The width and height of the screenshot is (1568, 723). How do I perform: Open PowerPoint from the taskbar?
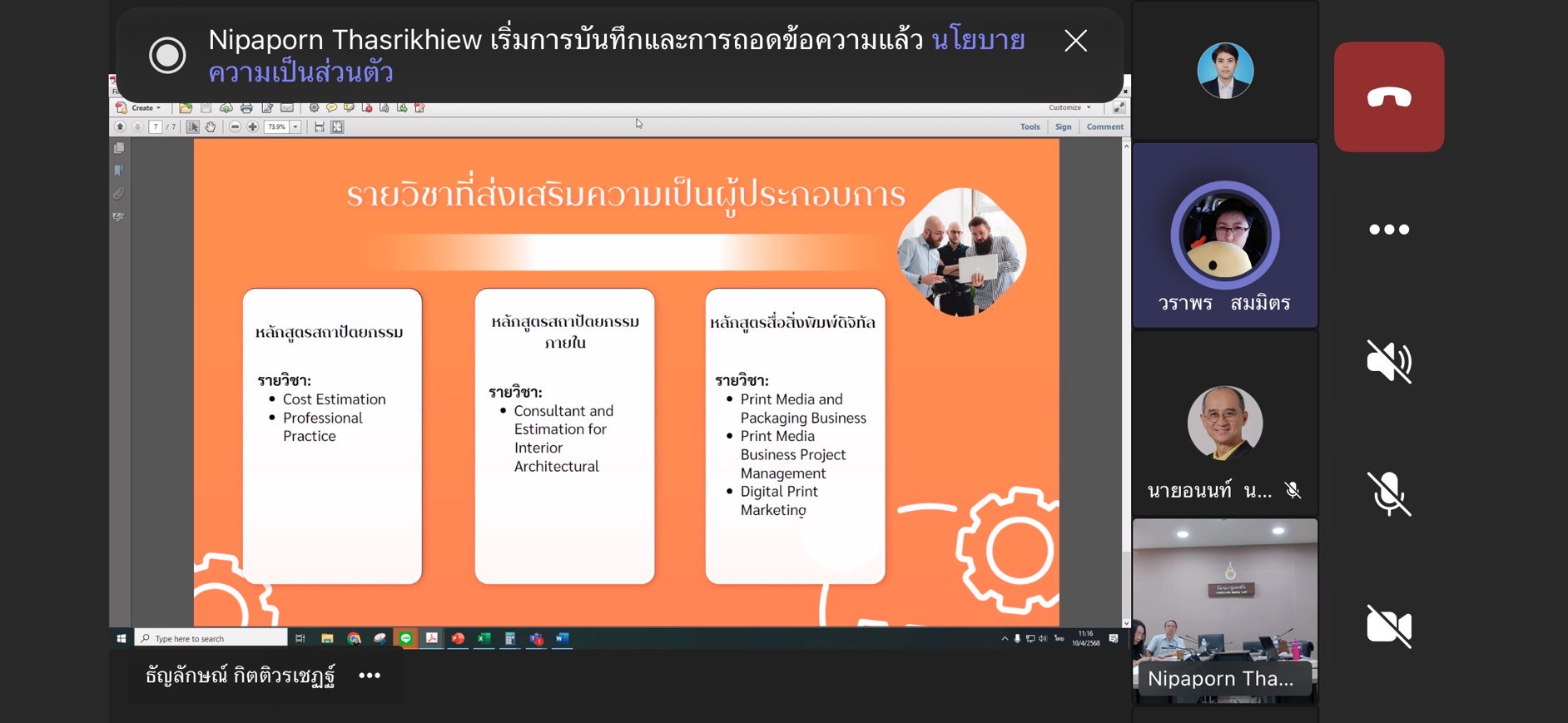pos(458,638)
